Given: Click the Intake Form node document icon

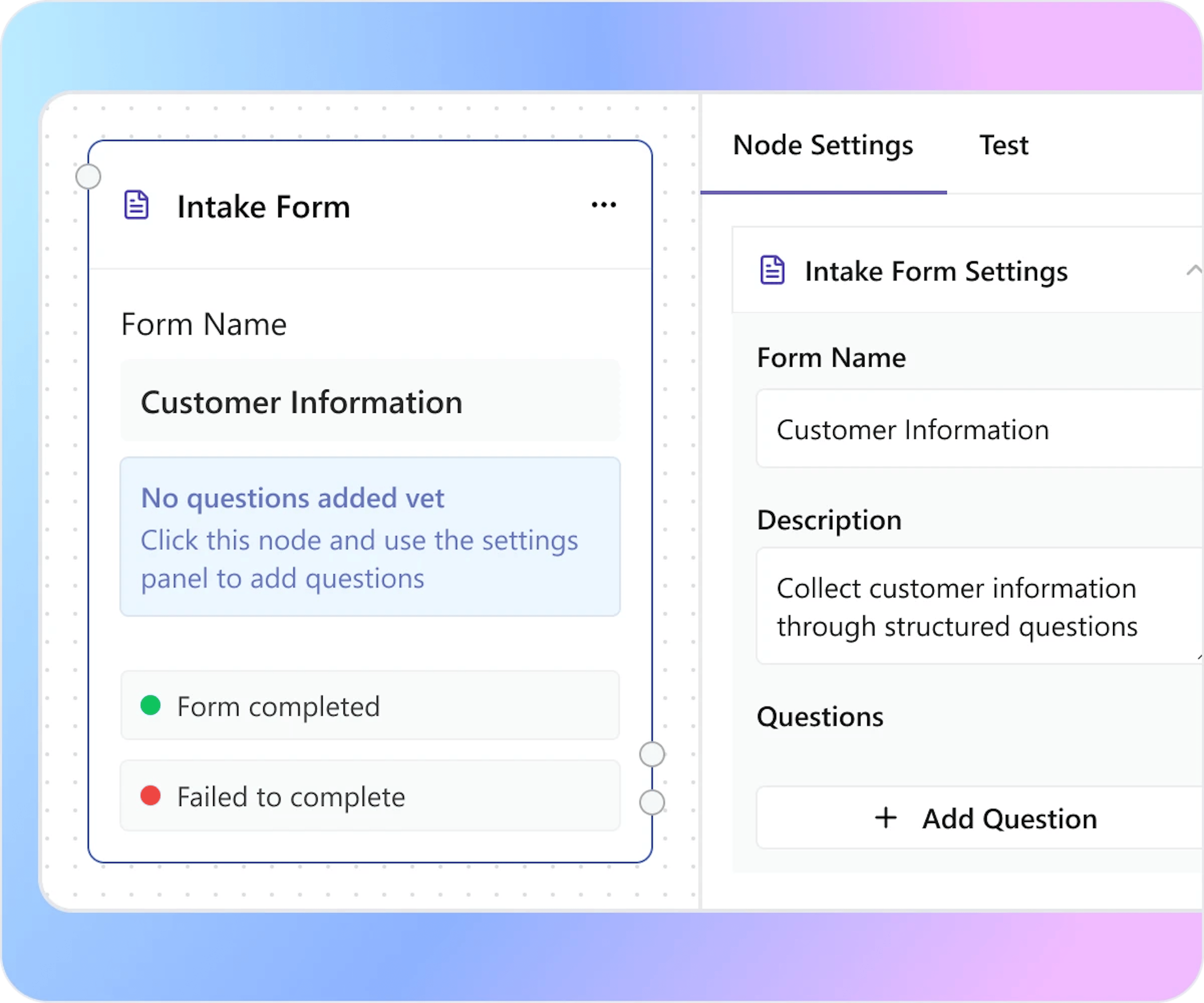Looking at the screenshot, I should [136, 205].
